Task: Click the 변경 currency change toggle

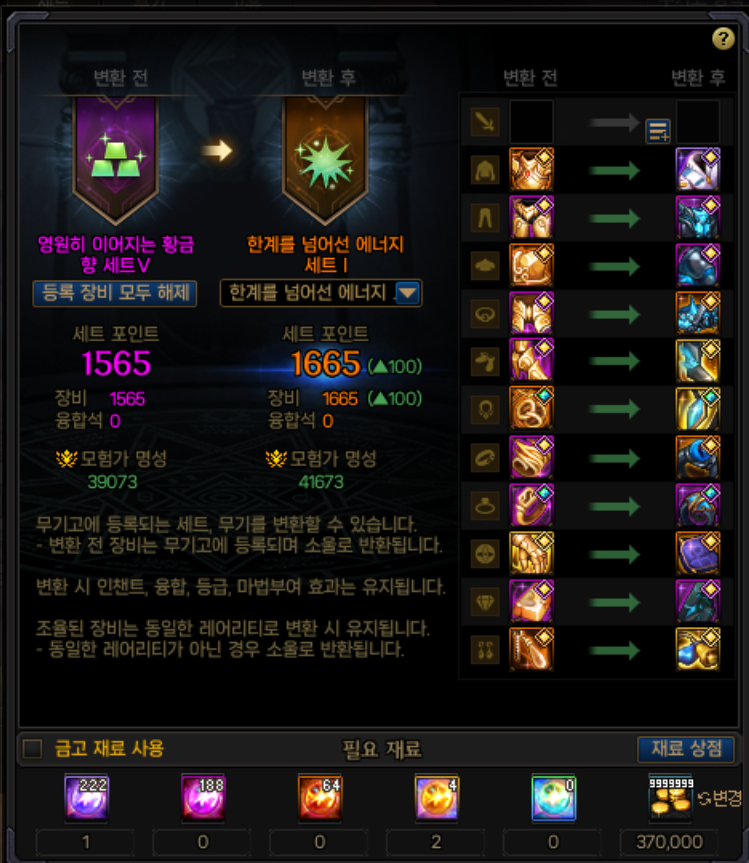Action: [x=720, y=798]
